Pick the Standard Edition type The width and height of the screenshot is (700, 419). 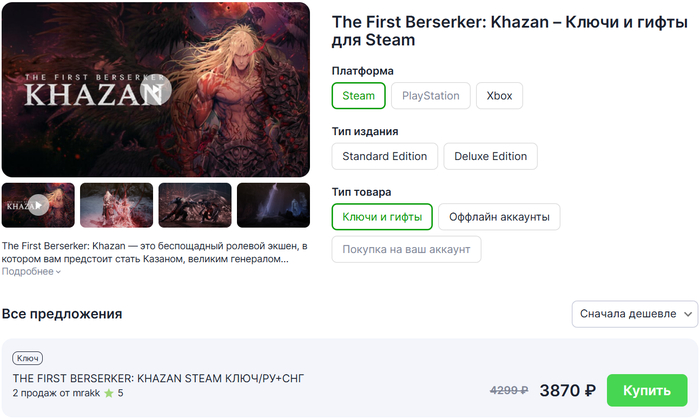tap(385, 156)
